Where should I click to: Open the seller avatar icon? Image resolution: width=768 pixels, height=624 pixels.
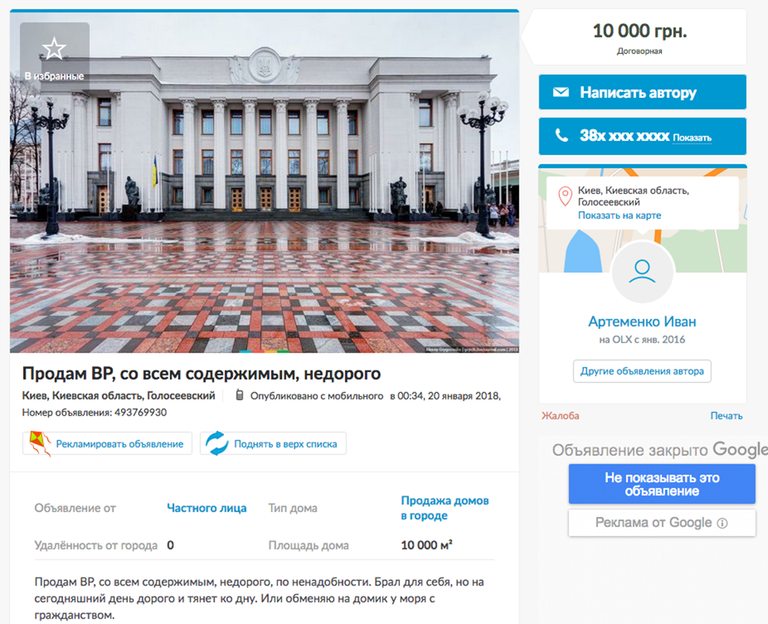(x=642, y=272)
